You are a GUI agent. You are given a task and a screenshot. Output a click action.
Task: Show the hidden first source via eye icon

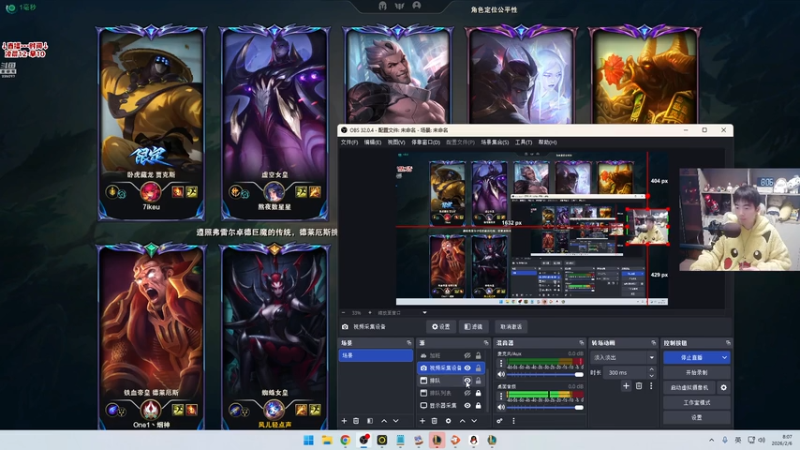(x=467, y=356)
